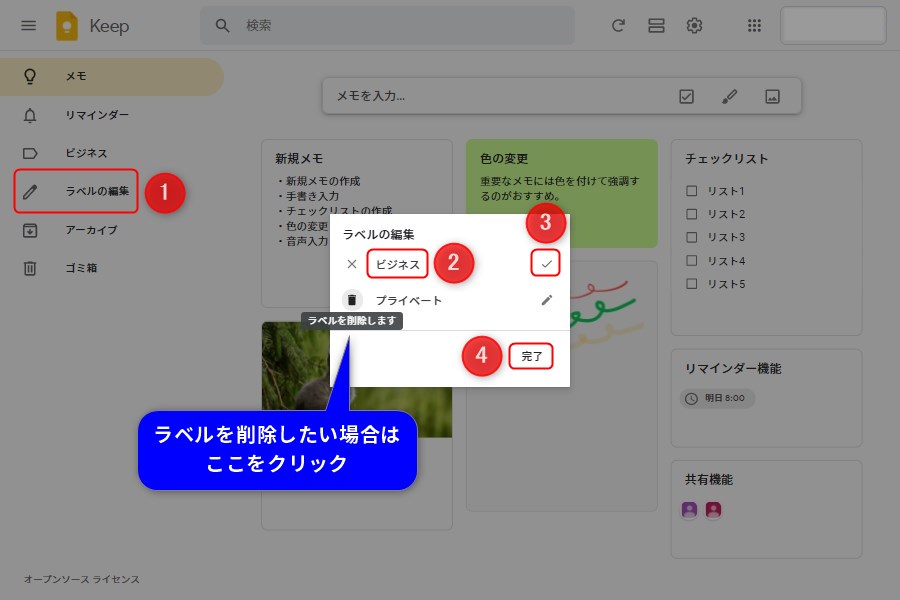Image resolution: width=900 pixels, height=600 pixels.
Task: Create new image note with picture icon
Action: 772,97
